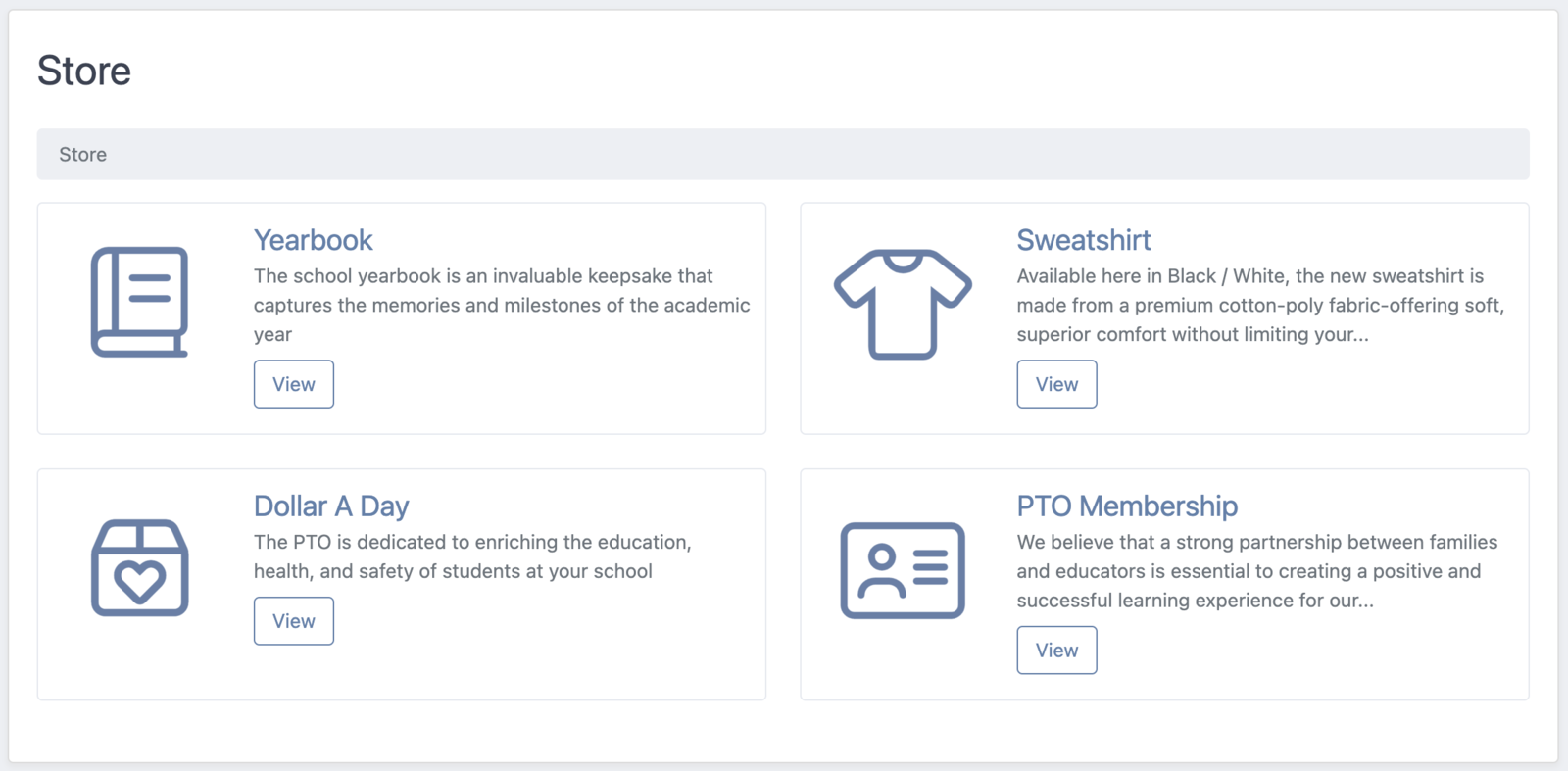Image resolution: width=1568 pixels, height=771 pixels.
Task: Open the Yearbook product title link
Action: tap(313, 240)
